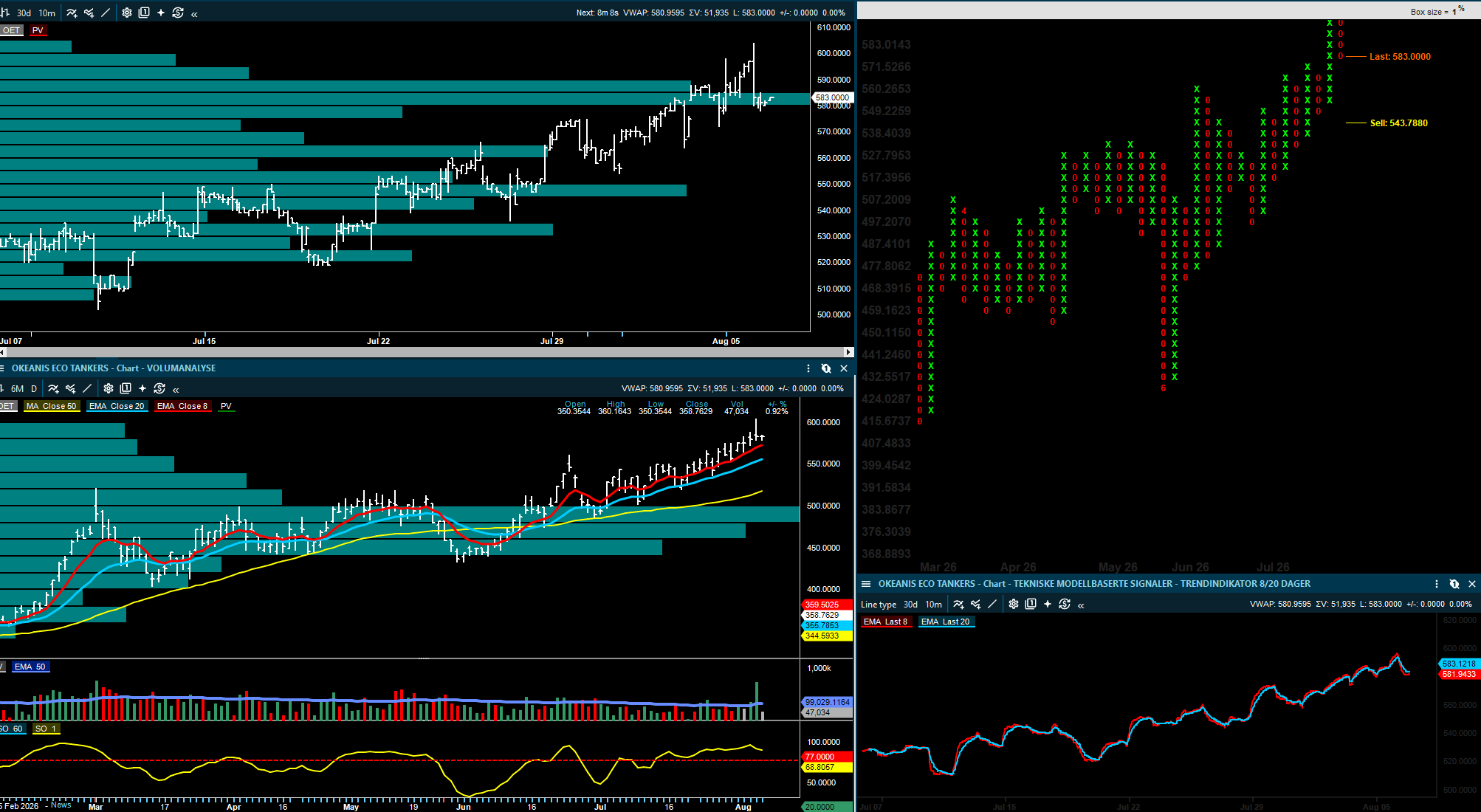This screenshot has height=812, width=1481.
Task: Open settings gear in the VOLUMANALYSE toolbar
Action: tap(109, 388)
